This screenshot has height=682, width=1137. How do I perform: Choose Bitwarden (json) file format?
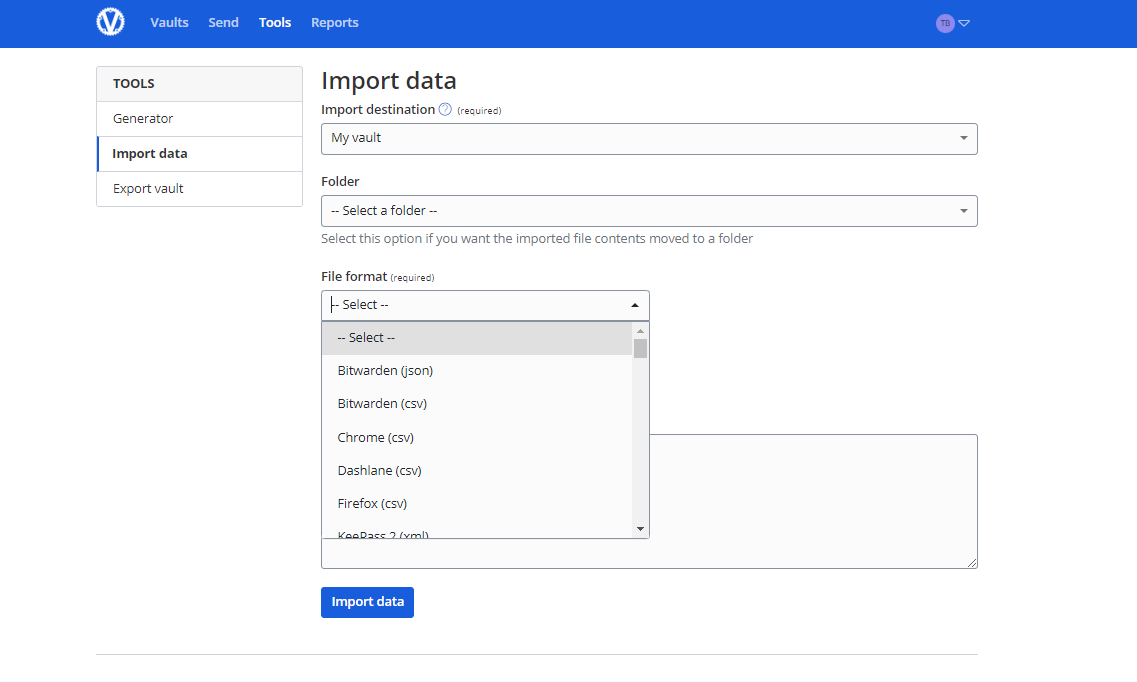click(477, 370)
